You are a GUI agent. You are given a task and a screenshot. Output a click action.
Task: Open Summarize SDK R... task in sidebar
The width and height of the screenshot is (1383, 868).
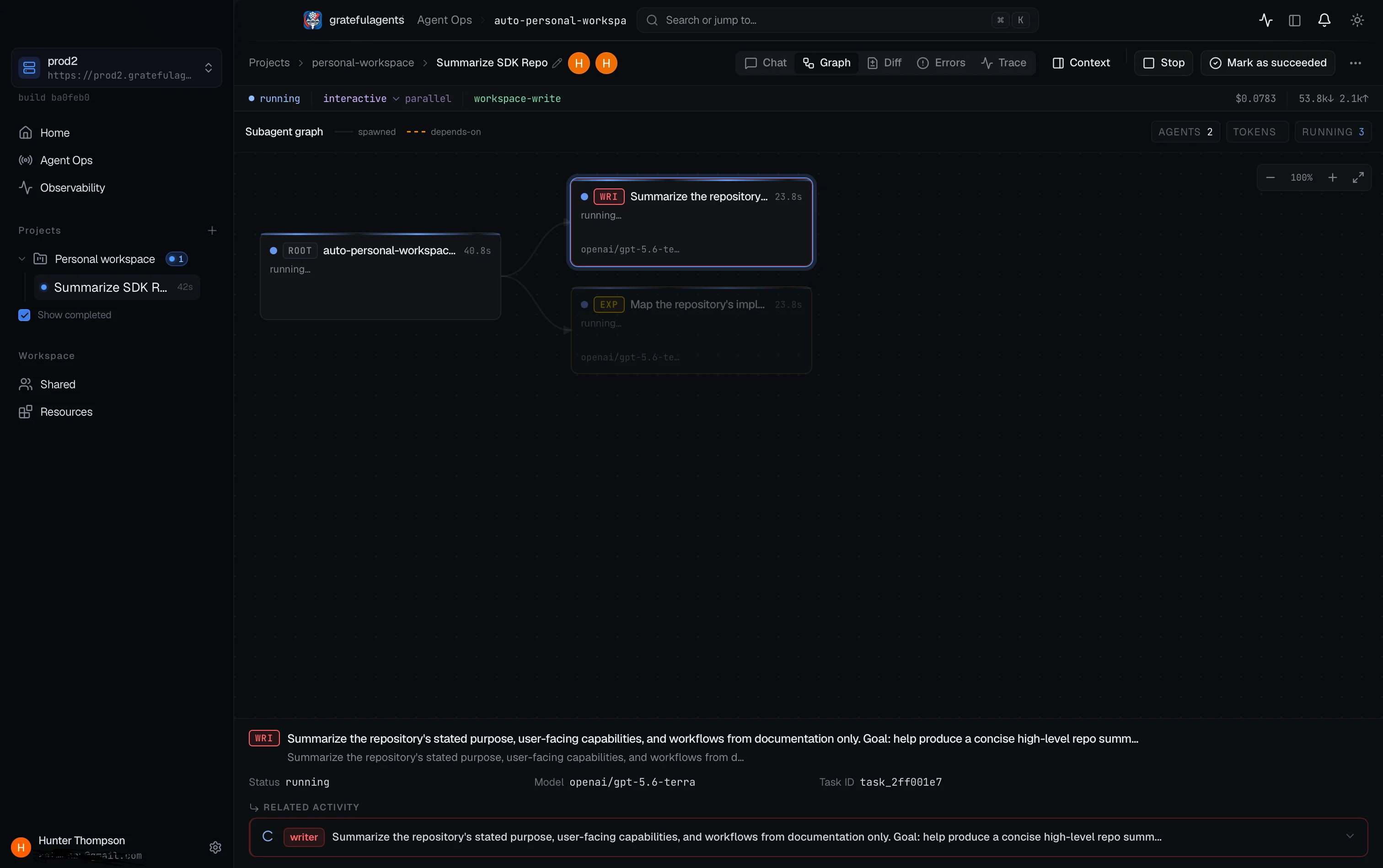[x=117, y=287]
